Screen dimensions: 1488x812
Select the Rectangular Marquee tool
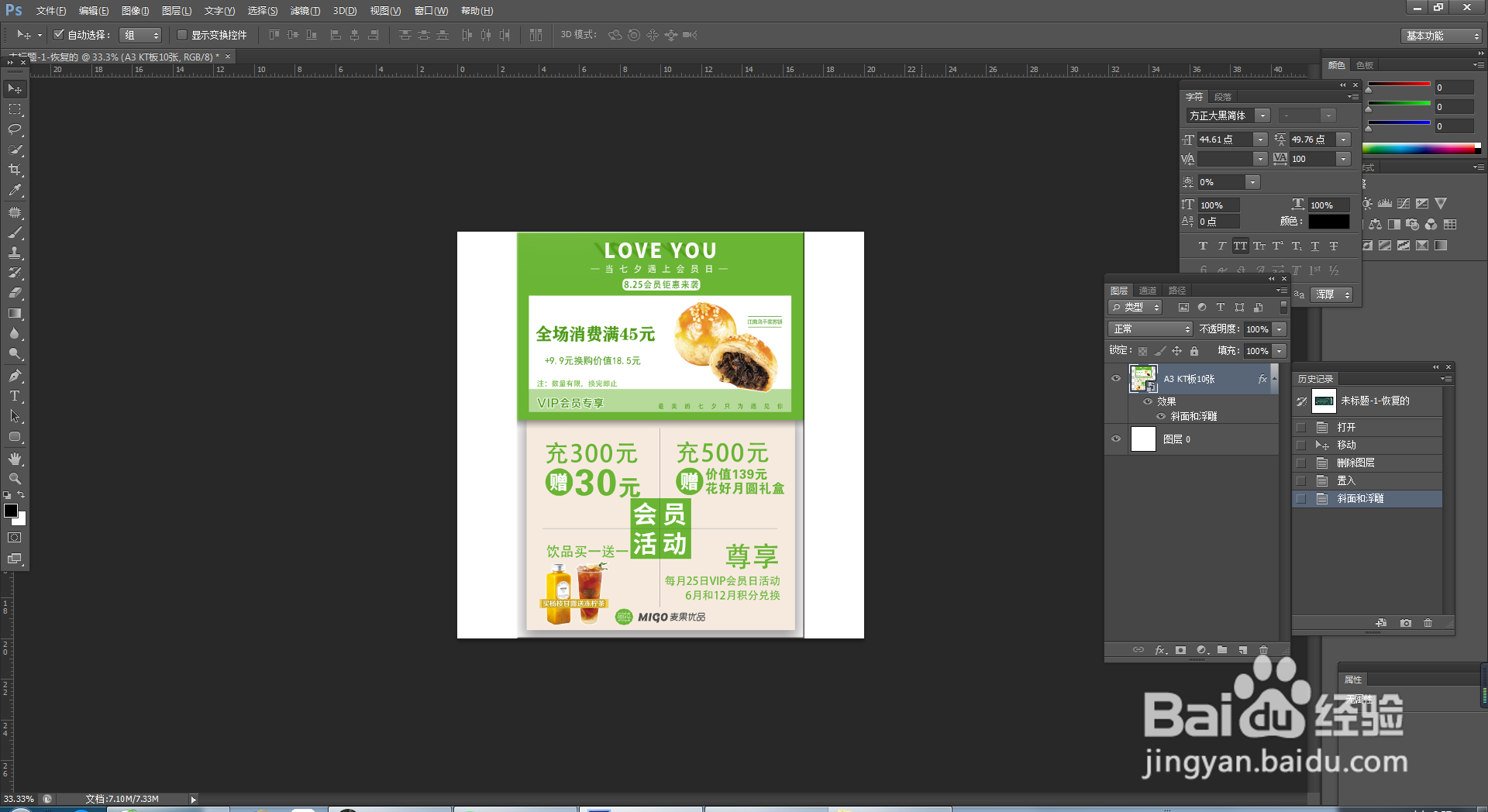[x=15, y=109]
